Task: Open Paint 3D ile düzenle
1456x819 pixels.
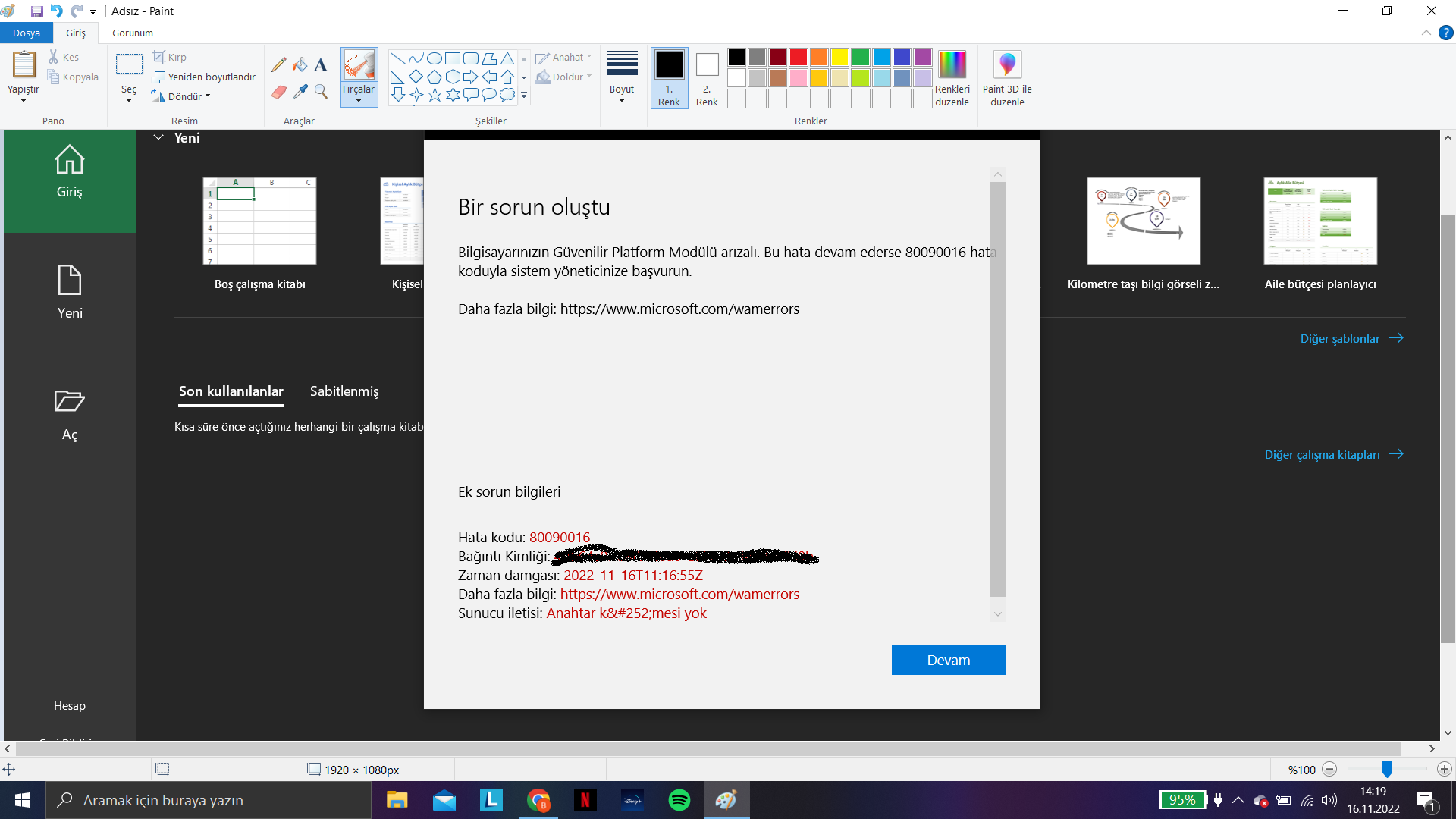Action: [1006, 77]
